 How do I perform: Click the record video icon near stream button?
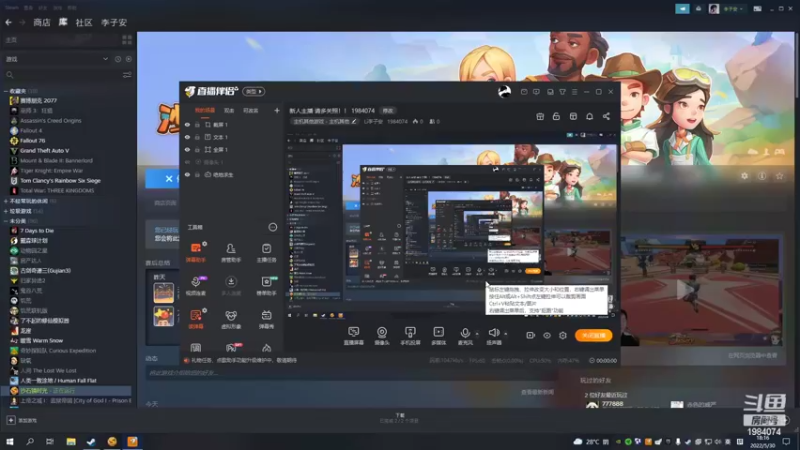[x=531, y=335]
